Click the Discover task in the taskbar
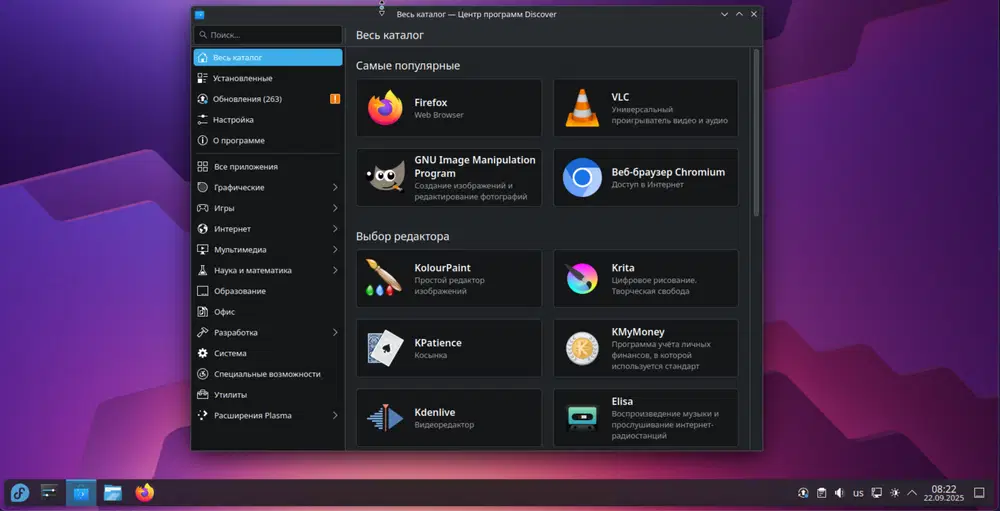Screen dimensions: 1000x511 click(81, 492)
